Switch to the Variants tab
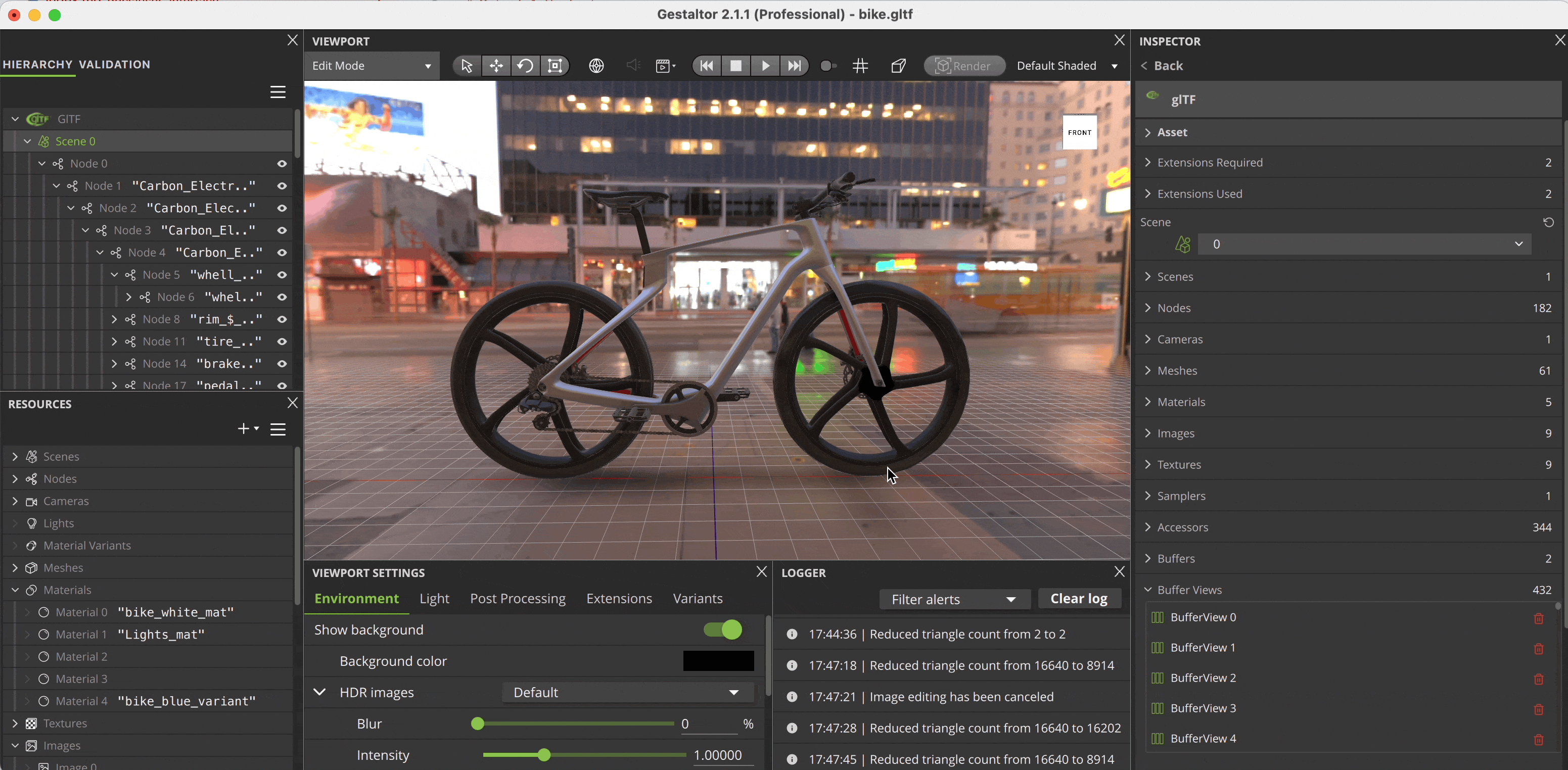This screenshot has height=770, width=1568. [x=698, y=599]
